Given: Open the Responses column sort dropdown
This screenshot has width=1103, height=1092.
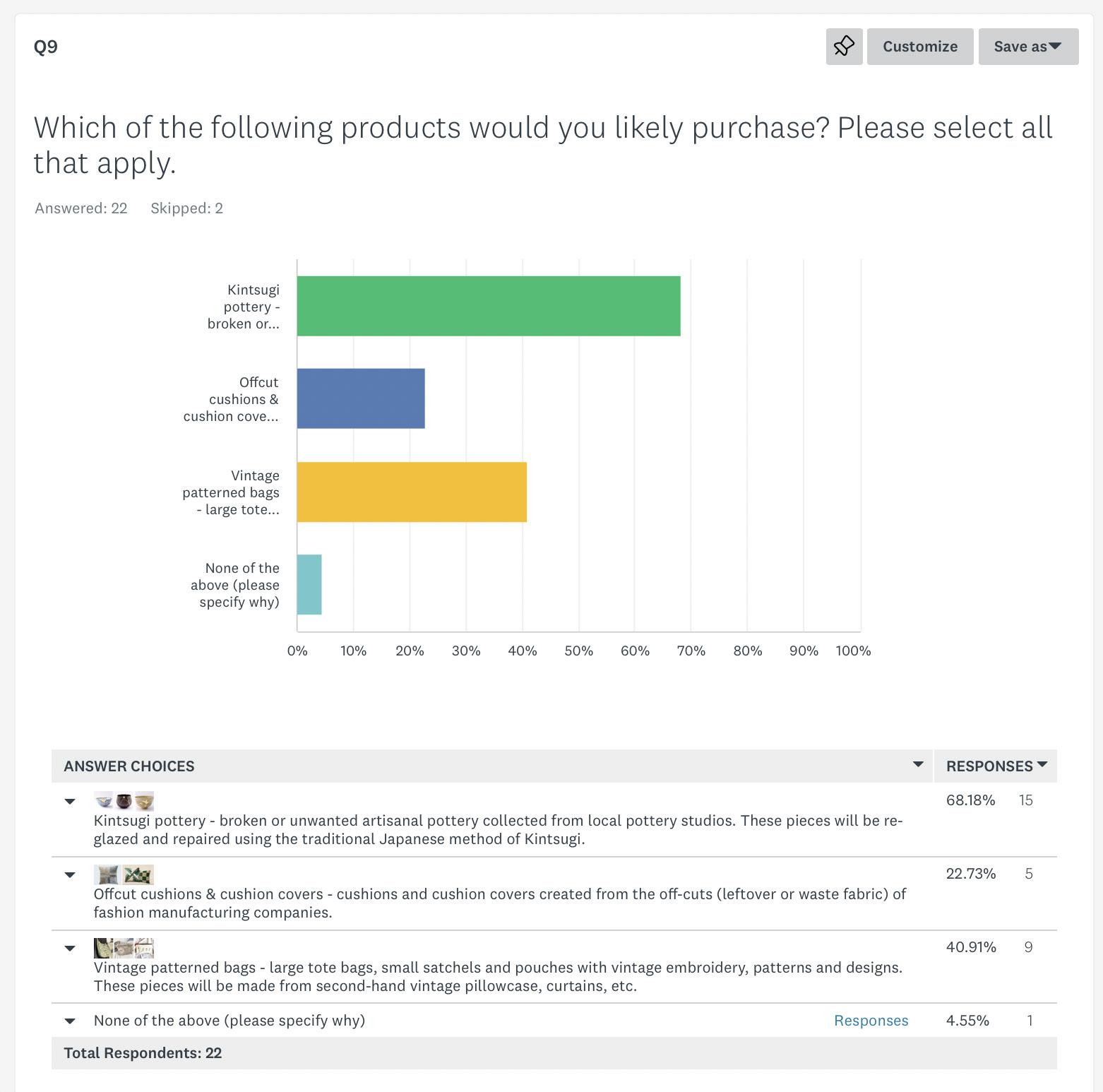Looking at the screenshot, I should pyautogui.click(x=1042, y=764).
